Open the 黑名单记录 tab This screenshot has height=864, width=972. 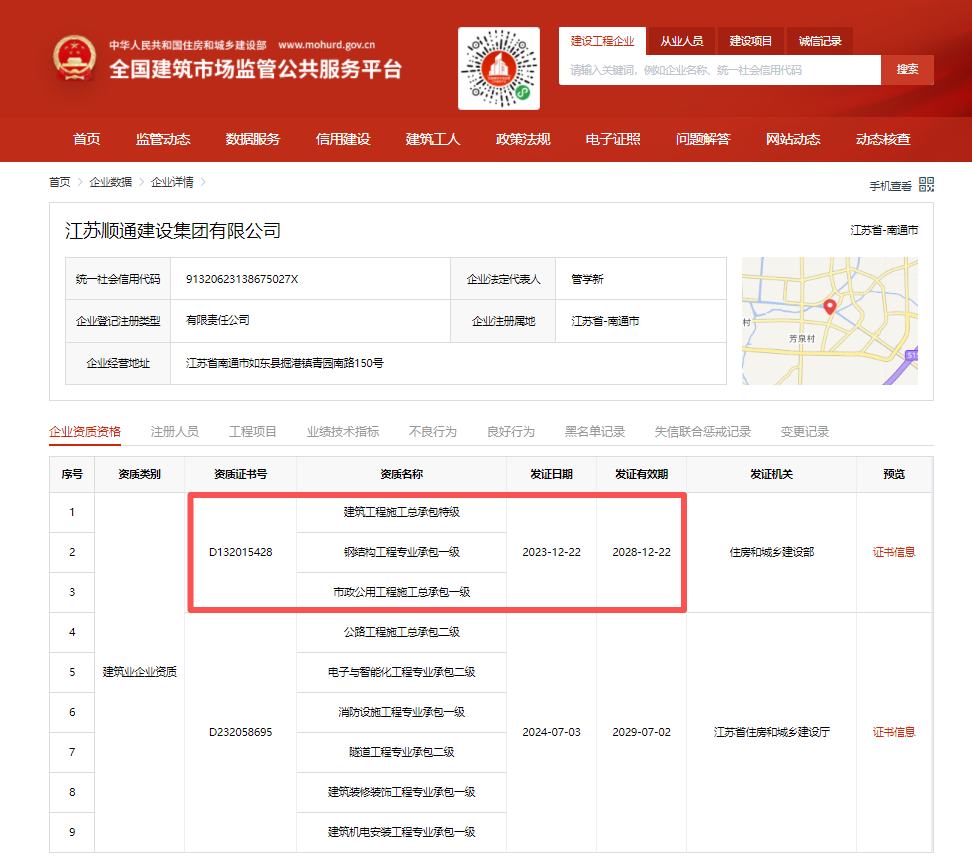tap(595, 431)
